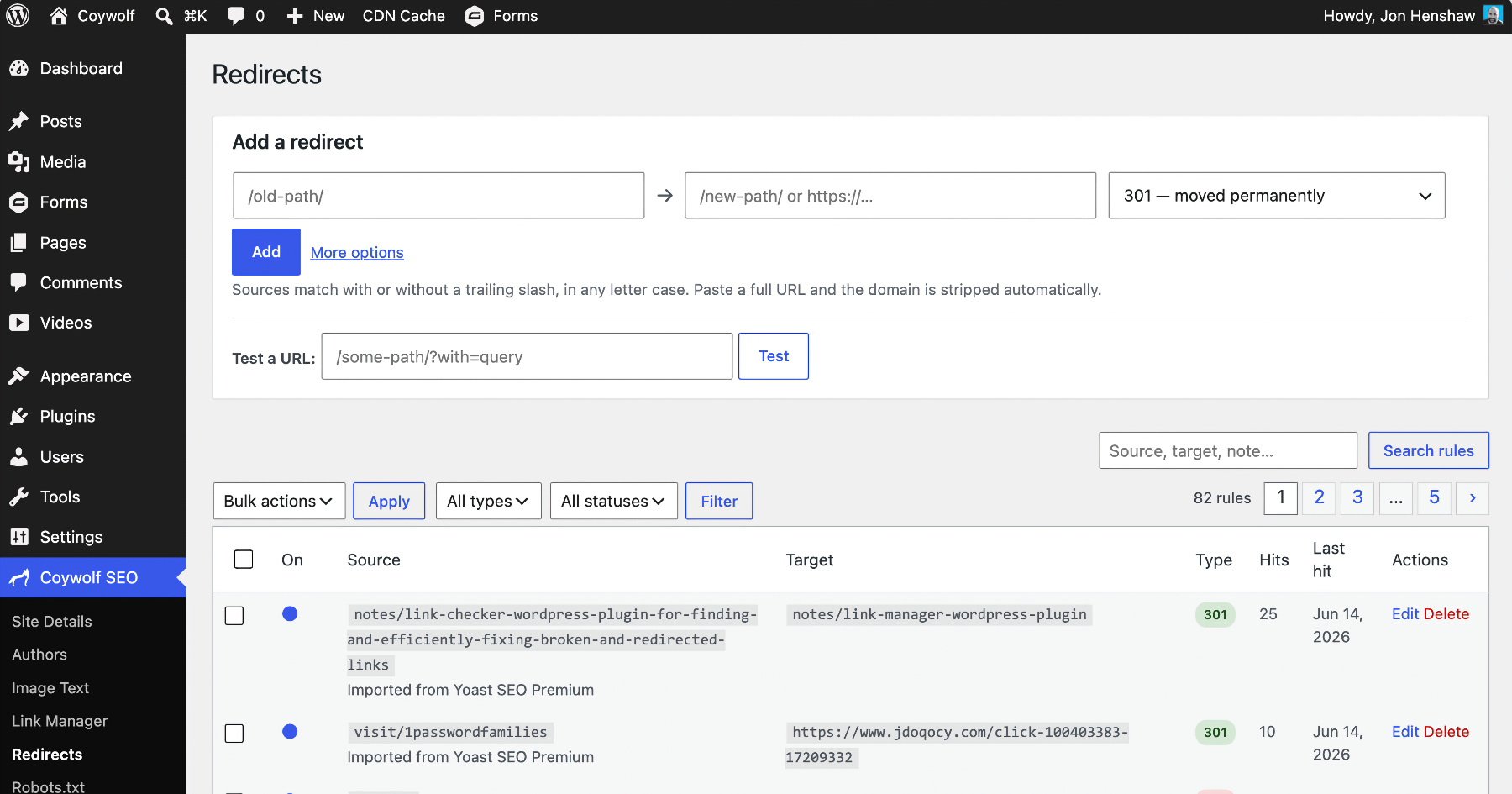This screenshot has height=794, width=1512.
Task: Go to page 5 of rules
Action: click(x=1435, y=498)
